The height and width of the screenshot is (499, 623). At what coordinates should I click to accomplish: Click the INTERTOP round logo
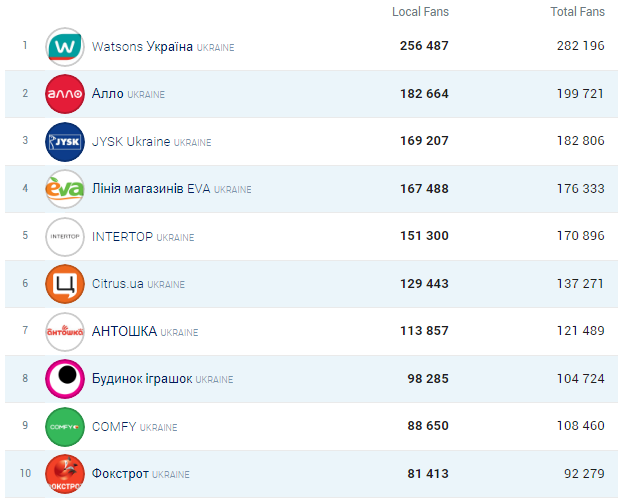click(x=65, y=237)
